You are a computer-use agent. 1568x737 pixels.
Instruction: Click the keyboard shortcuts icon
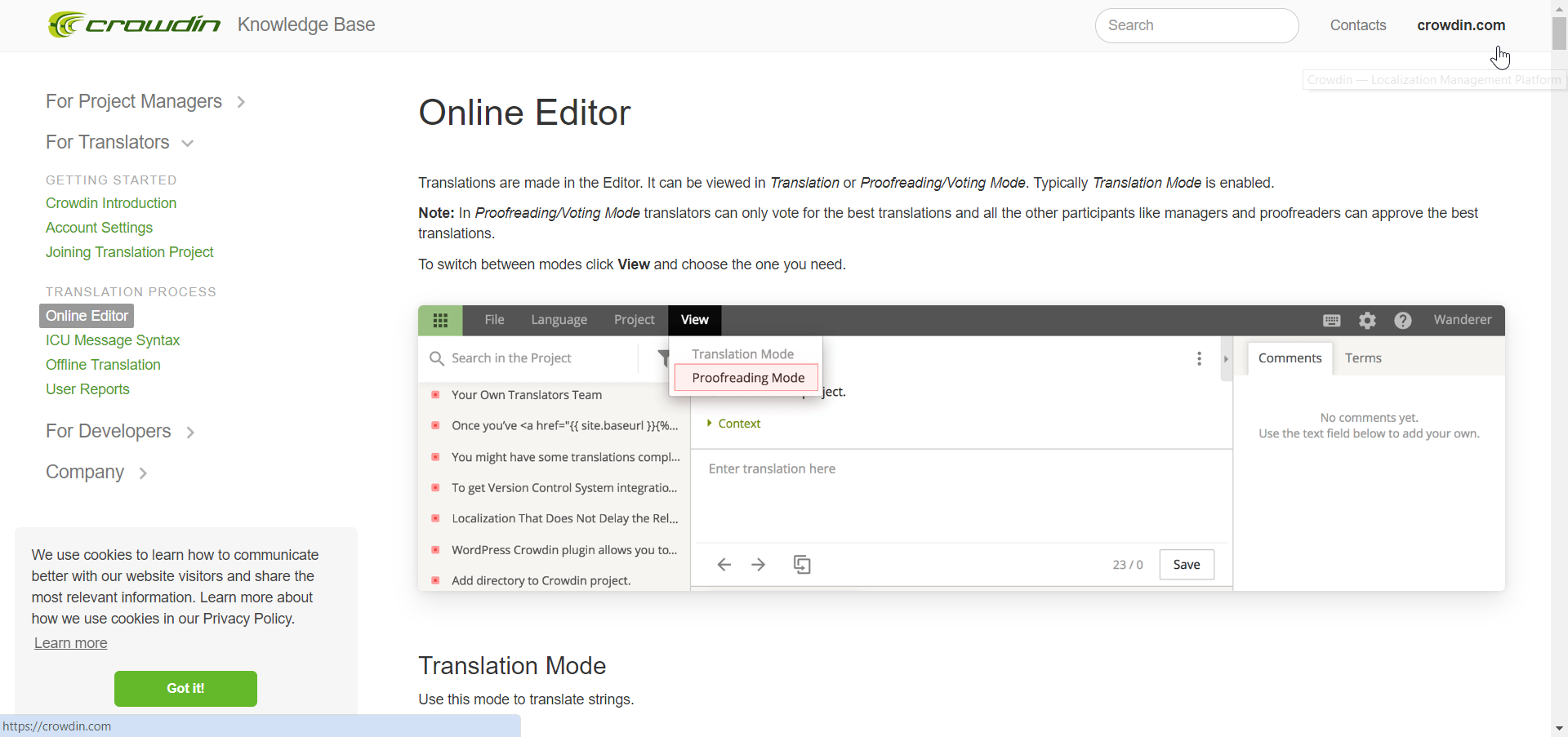(1331, 320)
